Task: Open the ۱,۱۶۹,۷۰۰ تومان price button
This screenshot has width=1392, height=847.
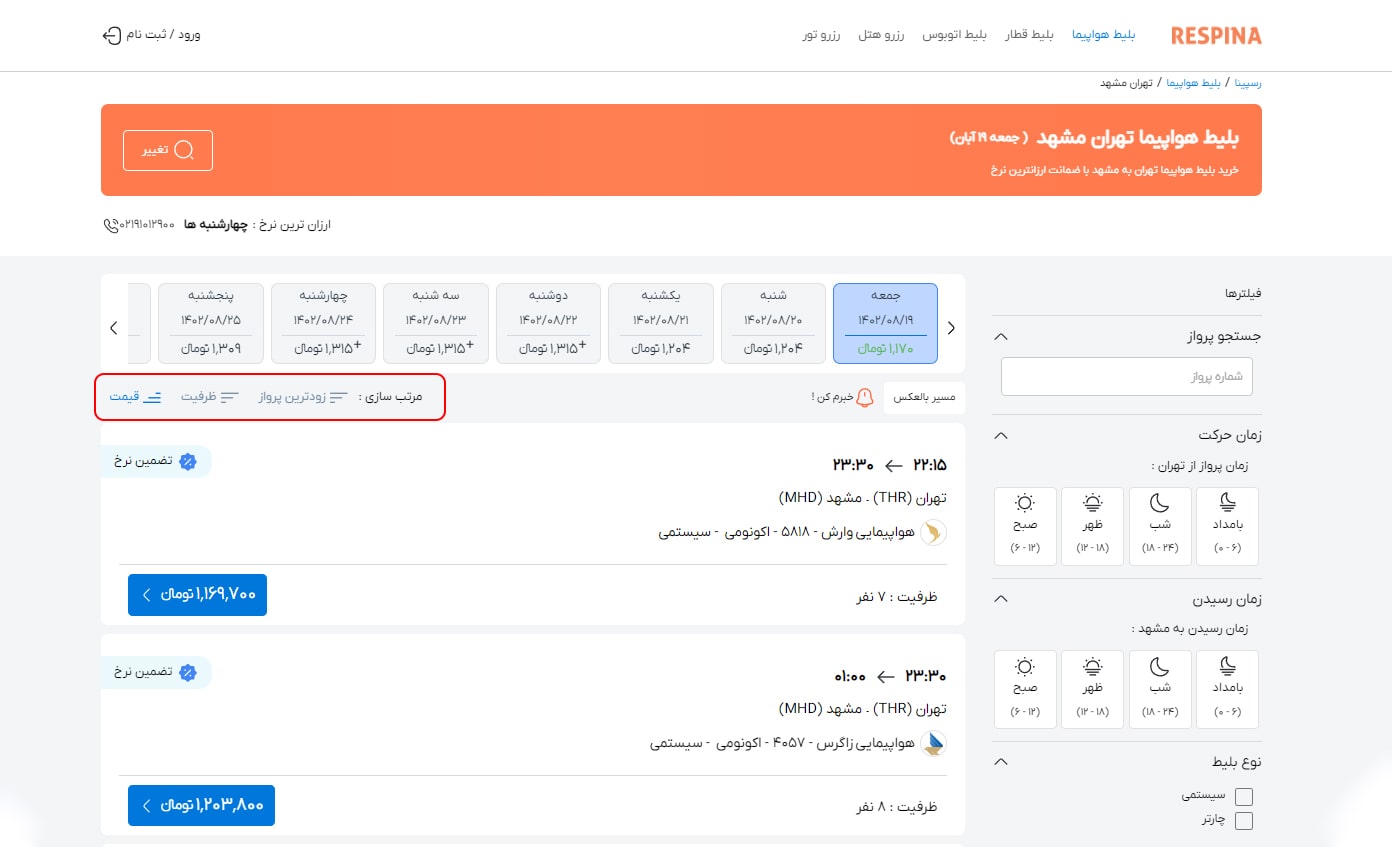Action: pos(197,594)
